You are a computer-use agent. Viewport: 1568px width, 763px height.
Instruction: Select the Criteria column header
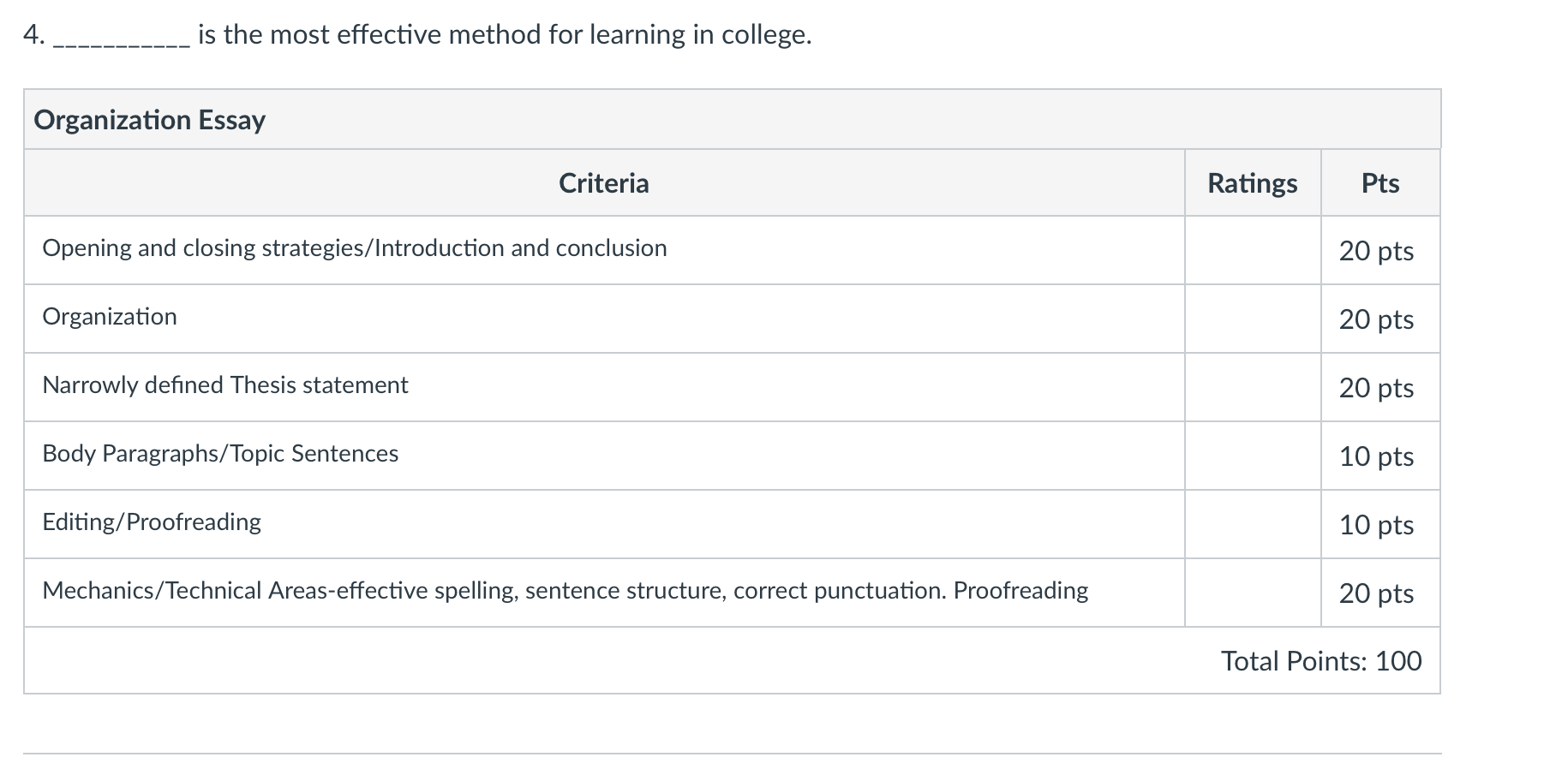pyautogui.click(x=604, y=183)
